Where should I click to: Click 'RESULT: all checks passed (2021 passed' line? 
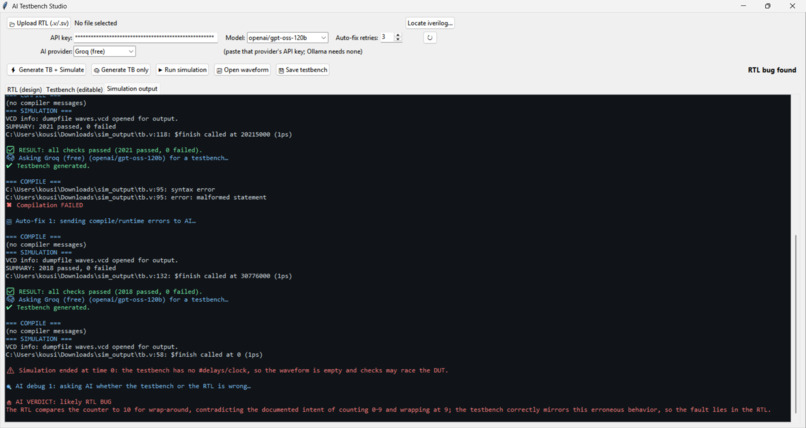pyautogui.click(x=104, y=150)
